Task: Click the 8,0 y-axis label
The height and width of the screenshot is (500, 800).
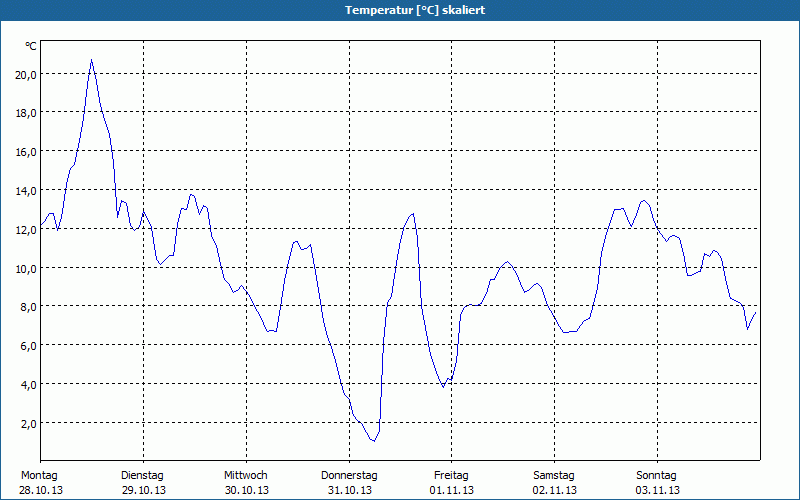Action: click(28, 307)
